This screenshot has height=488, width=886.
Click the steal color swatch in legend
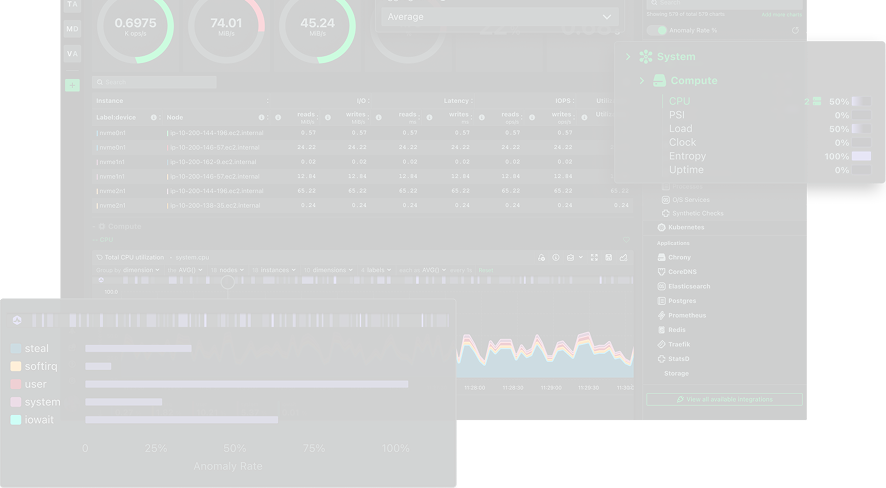pos(16,348)
